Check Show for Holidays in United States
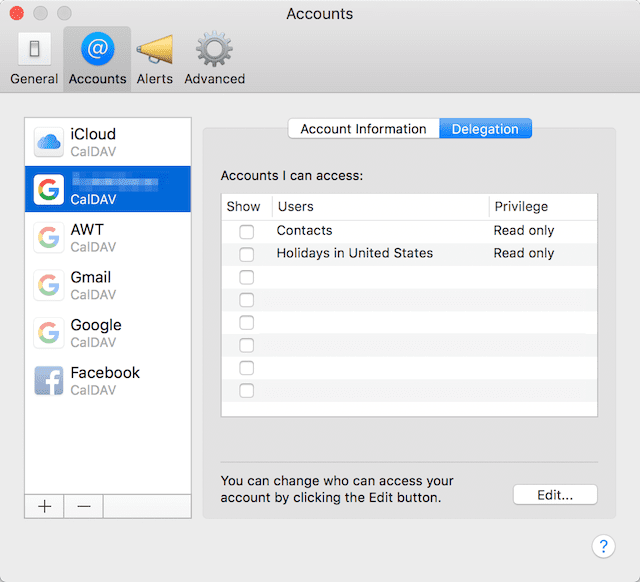Viewport: 640px width, 582px height. [x=246, y=254]
